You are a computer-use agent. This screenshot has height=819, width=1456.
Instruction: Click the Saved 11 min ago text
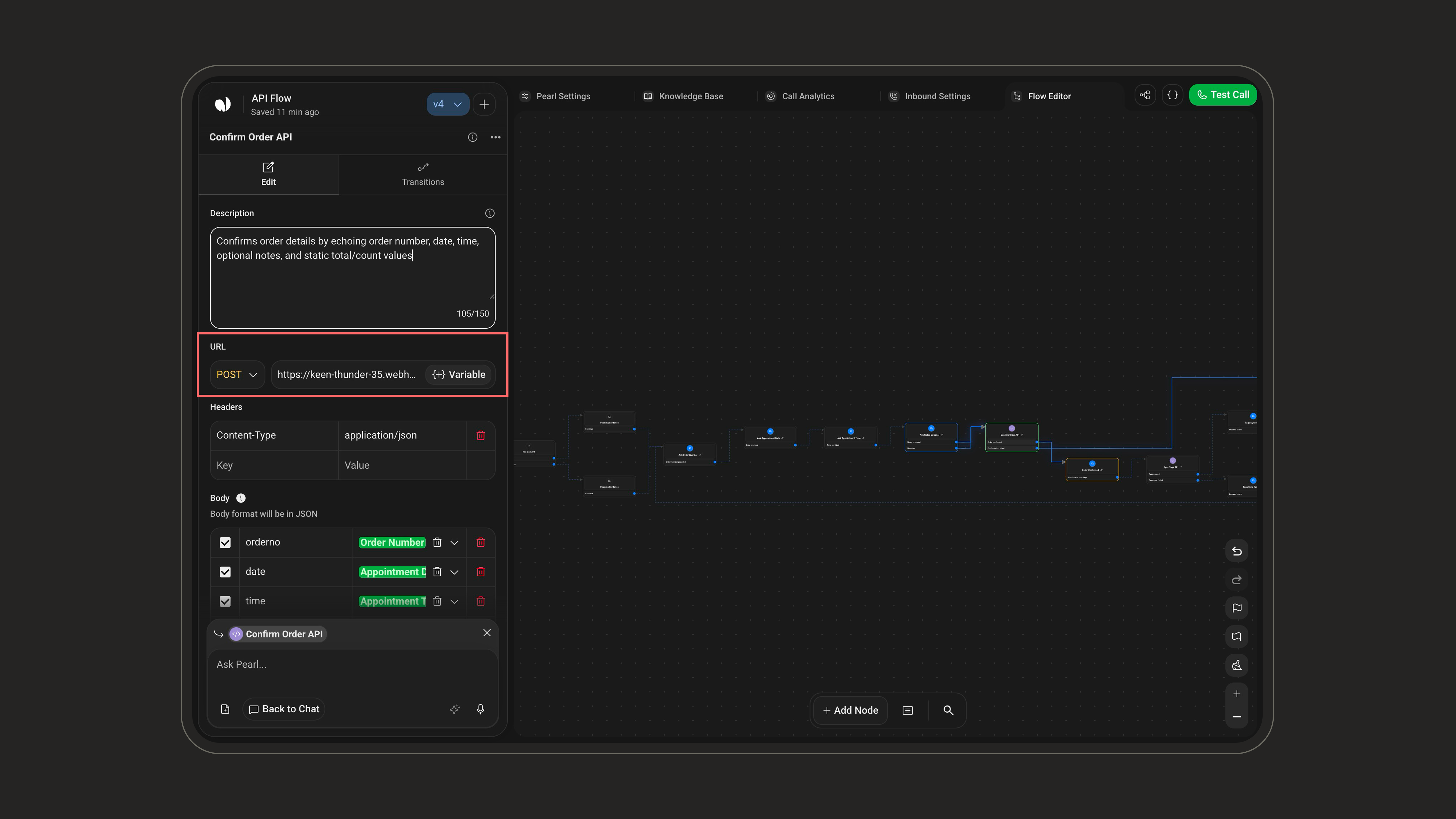(x=285, y=113)
